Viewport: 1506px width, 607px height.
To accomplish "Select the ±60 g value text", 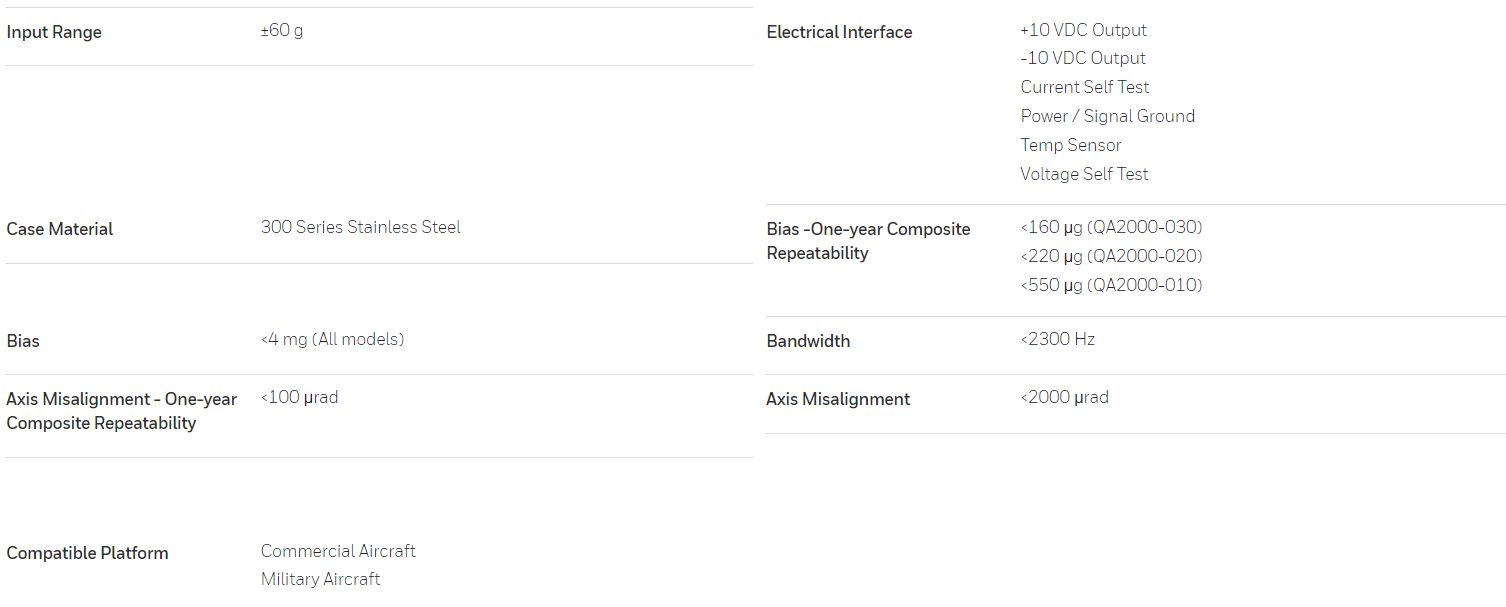I will pyautogui.click(x=282, y=30).
